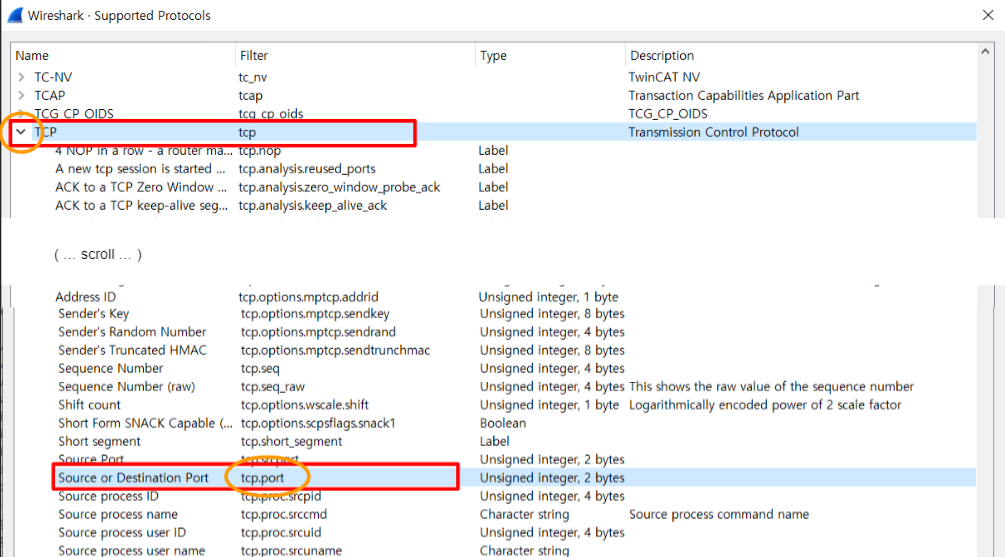Screen dimensions: 1005x557
Task: Click the tcp.options.mptcp.sendrand filter
Action: [318, 332]
